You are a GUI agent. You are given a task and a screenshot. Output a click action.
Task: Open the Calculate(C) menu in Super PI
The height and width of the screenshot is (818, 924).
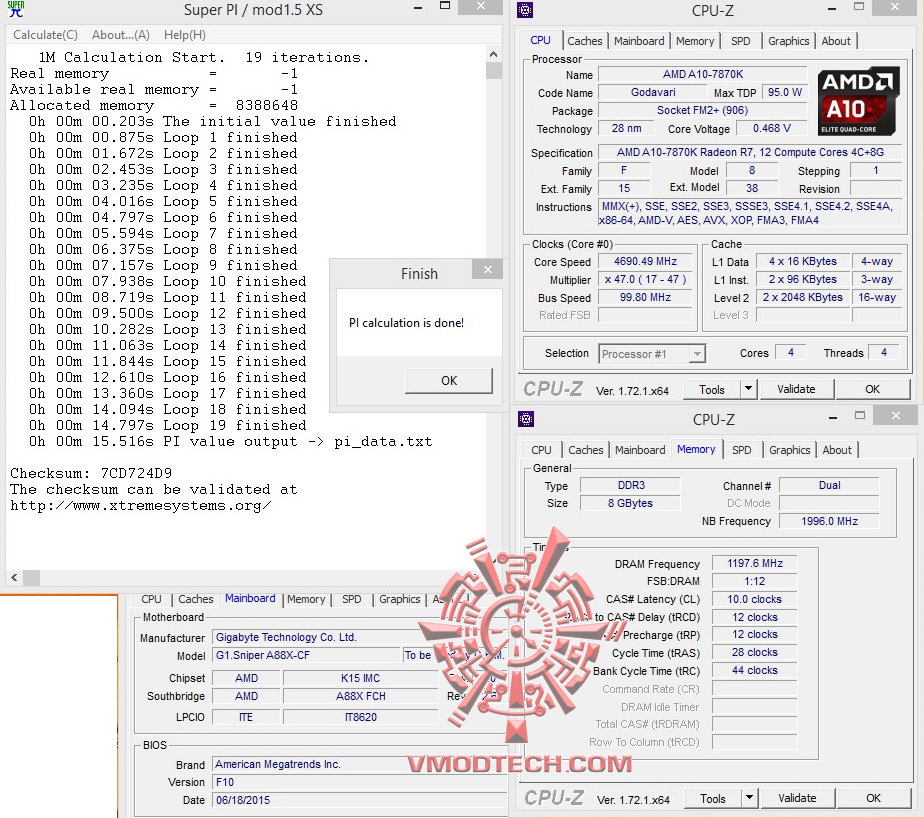[45, 35]
